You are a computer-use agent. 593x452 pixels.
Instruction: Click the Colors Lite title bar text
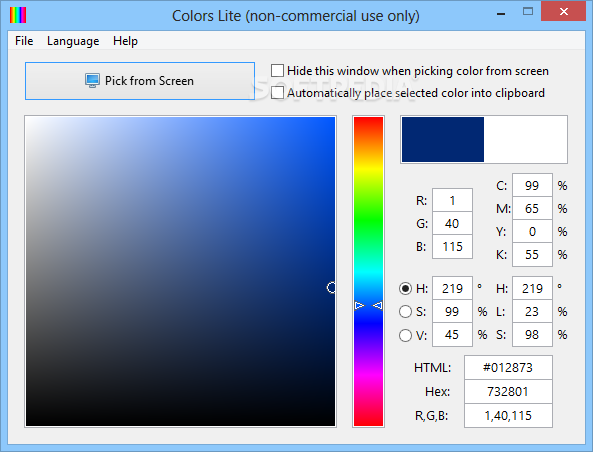[296, 16]
